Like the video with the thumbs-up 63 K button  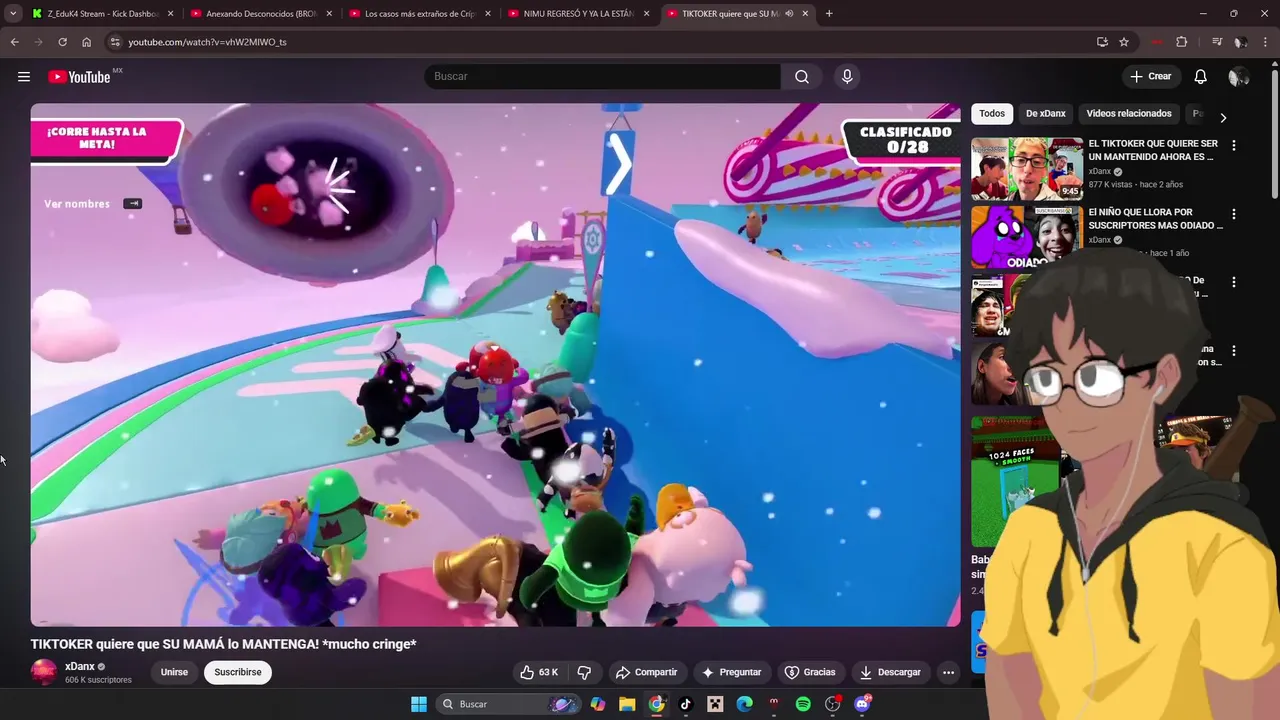pos(538,672)
